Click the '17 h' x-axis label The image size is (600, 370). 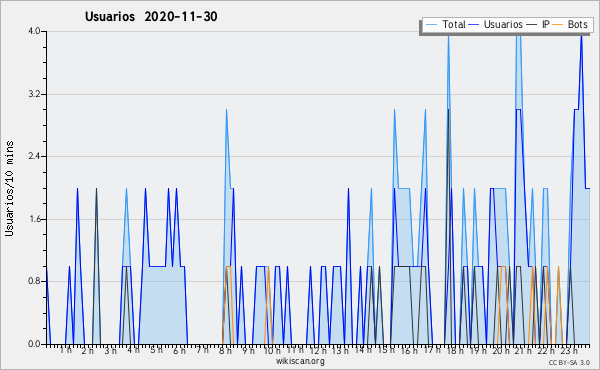[432, 350]
